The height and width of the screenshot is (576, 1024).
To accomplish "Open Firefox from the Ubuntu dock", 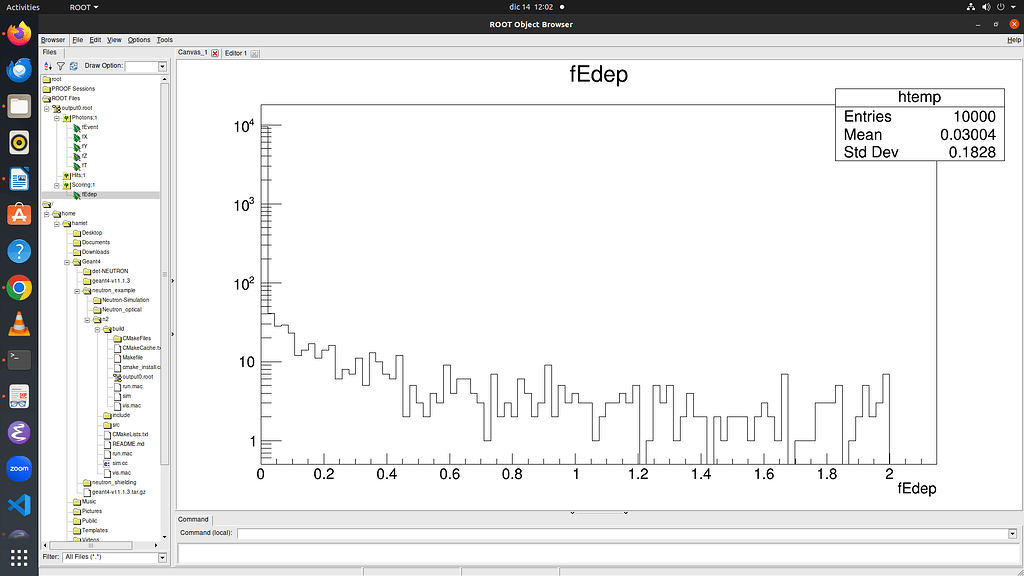I will coord(18,33).
